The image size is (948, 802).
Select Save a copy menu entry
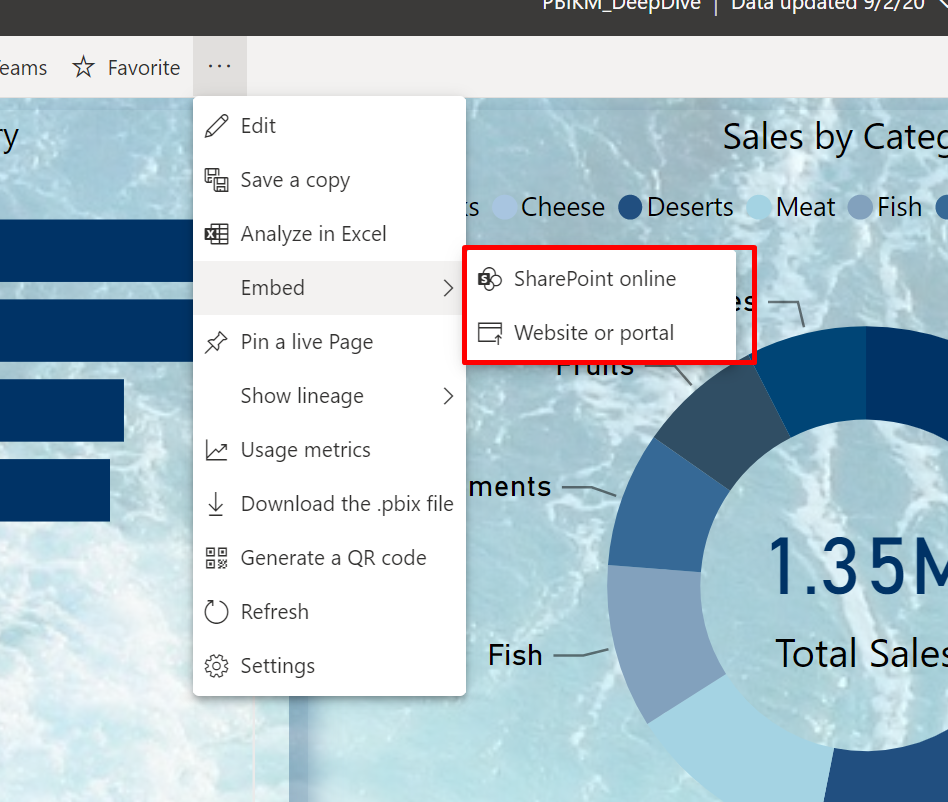[330, 180]
